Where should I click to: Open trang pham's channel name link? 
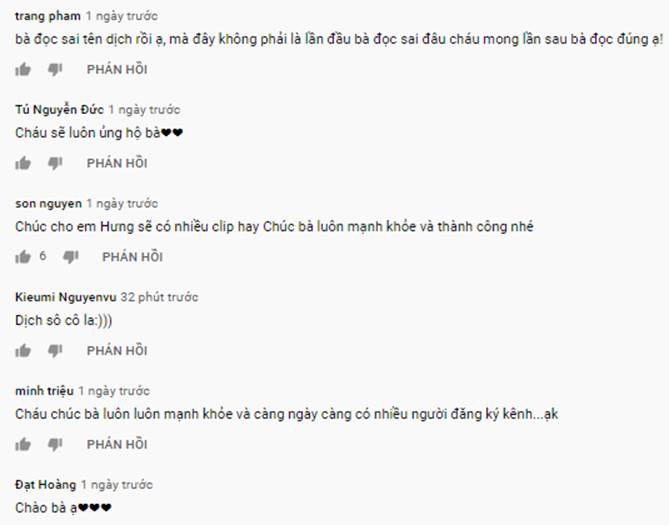(48, 16)
